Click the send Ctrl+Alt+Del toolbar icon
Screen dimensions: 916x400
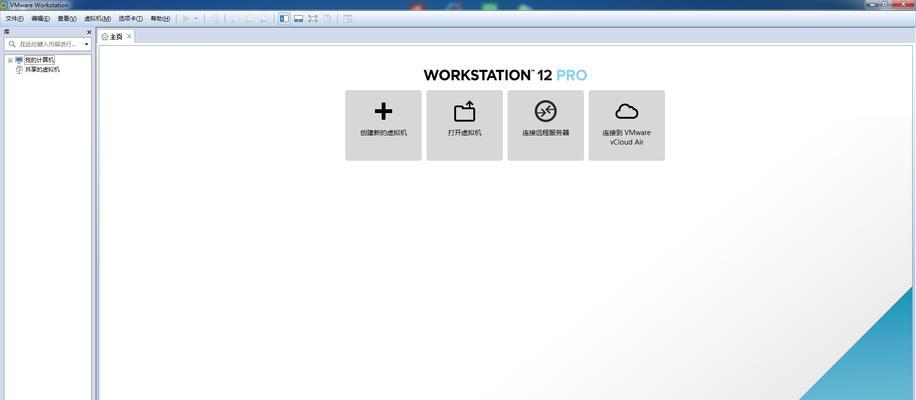coord(214,19)
